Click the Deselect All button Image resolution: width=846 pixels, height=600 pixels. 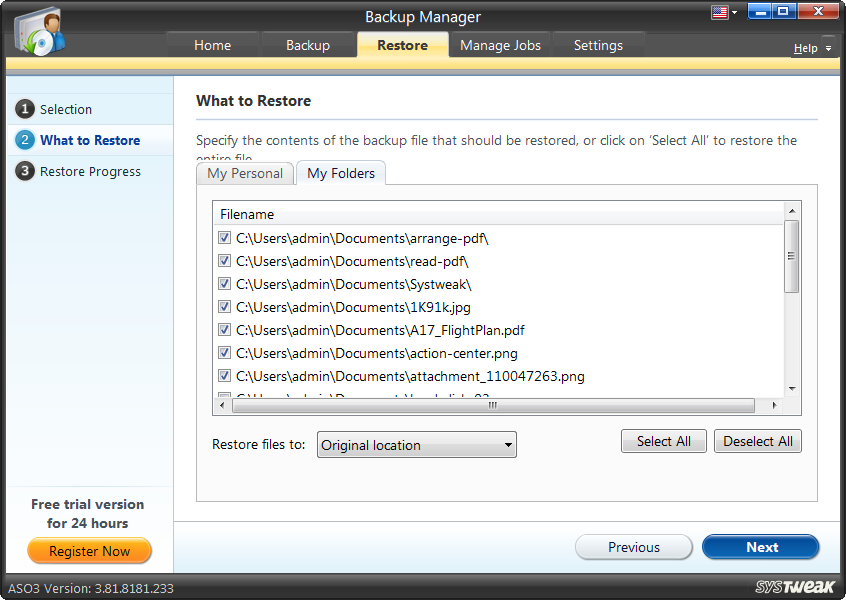click(757, 440)
